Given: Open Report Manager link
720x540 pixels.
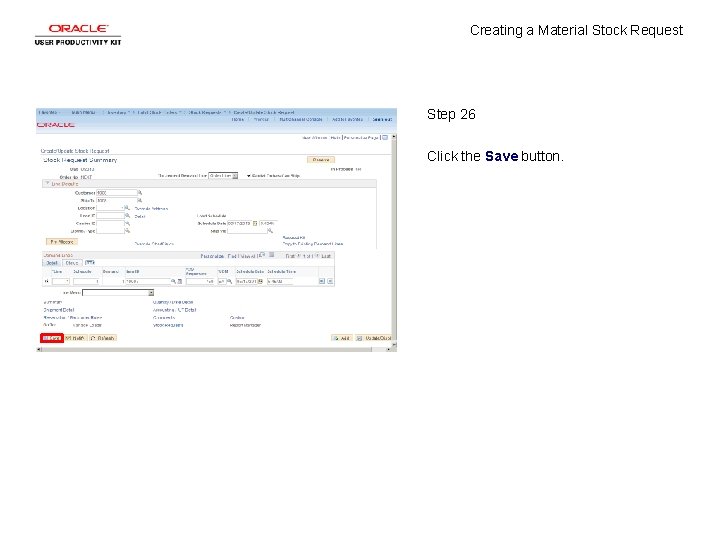Looking at the screenshot, I should pos(245,325).
